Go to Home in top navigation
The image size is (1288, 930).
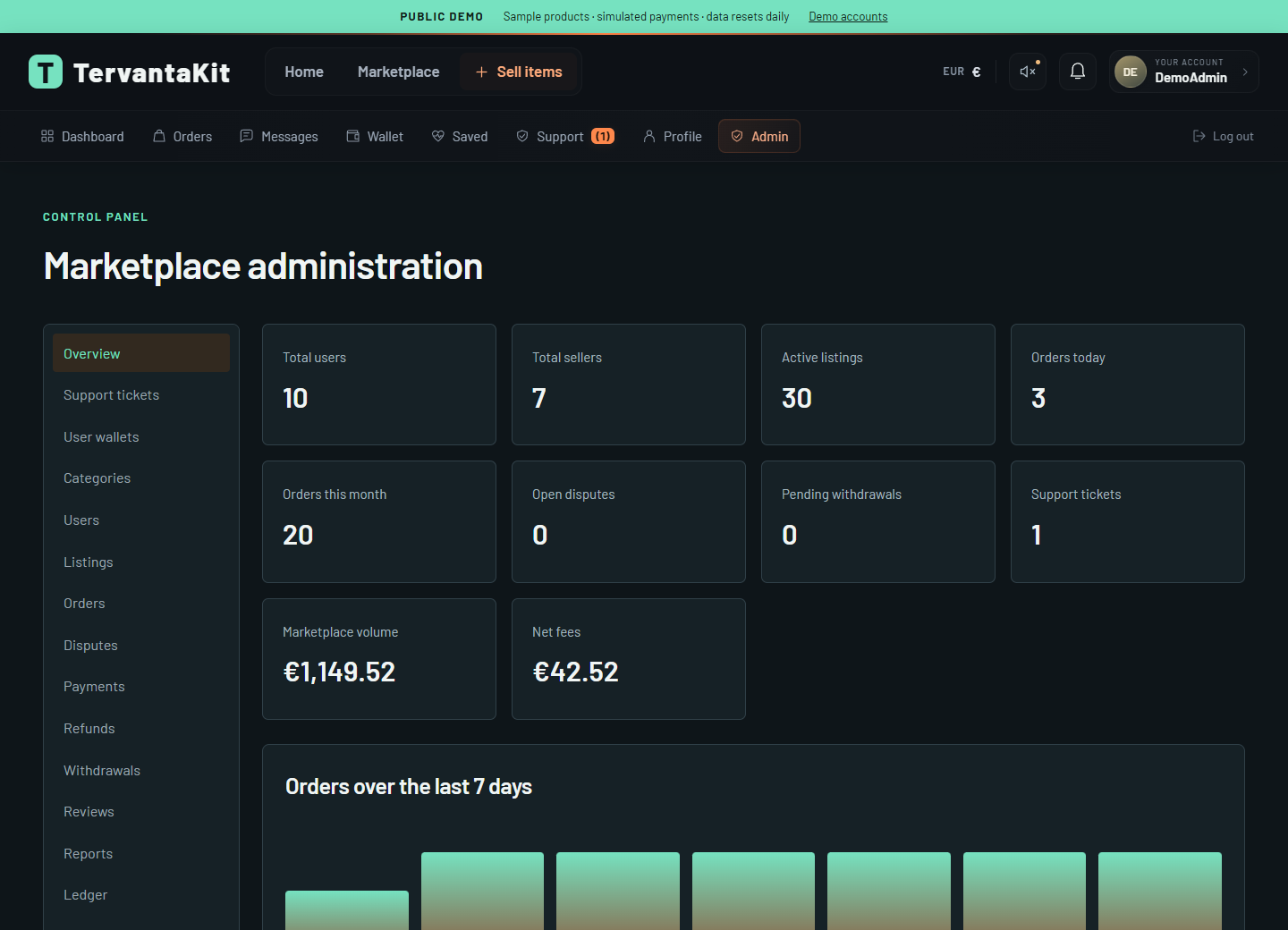304,72
